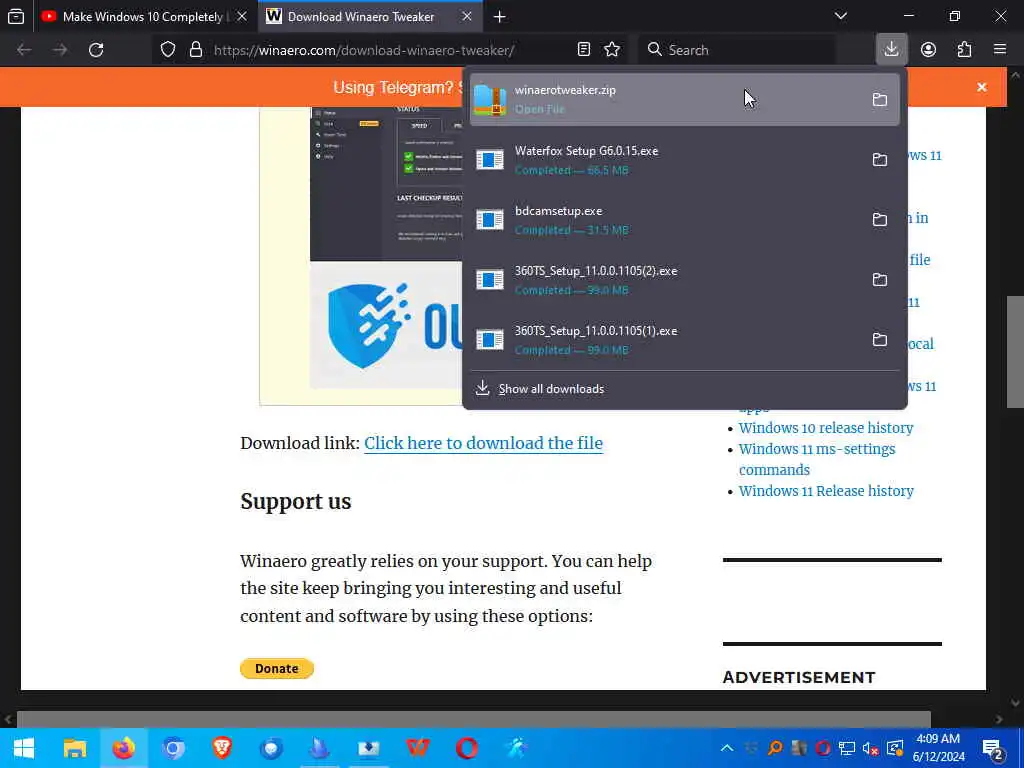Open the network tray icon
The image size is (1024, 768).
847,748
